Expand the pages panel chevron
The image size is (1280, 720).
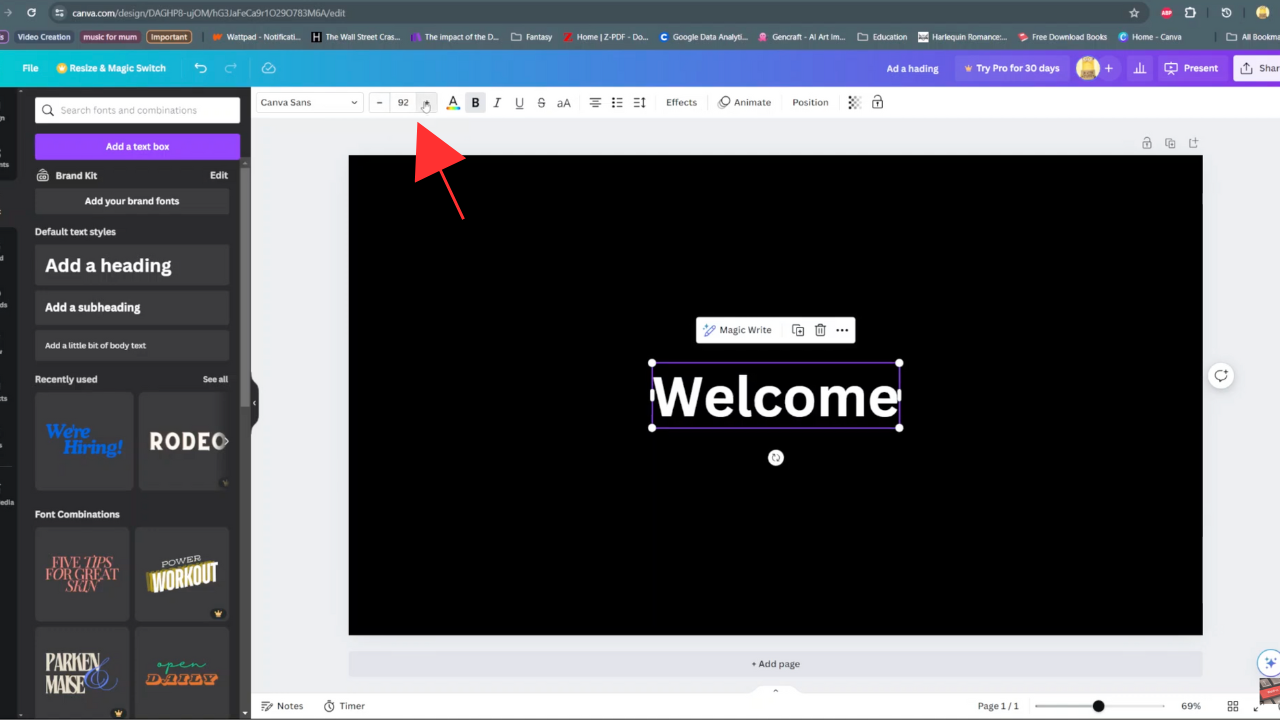click(775, 690)
